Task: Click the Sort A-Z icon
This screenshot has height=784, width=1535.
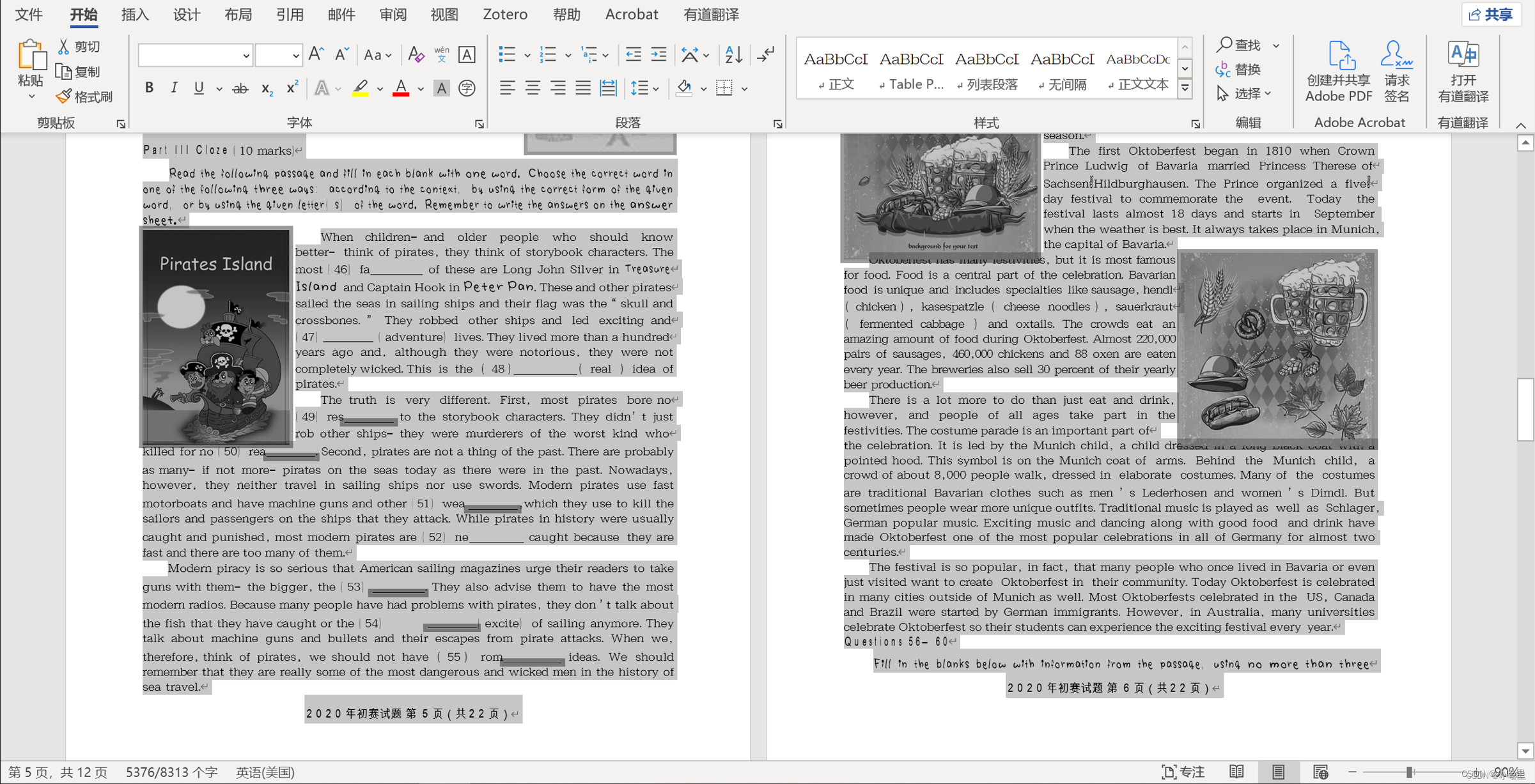Action: click(734, 55)
